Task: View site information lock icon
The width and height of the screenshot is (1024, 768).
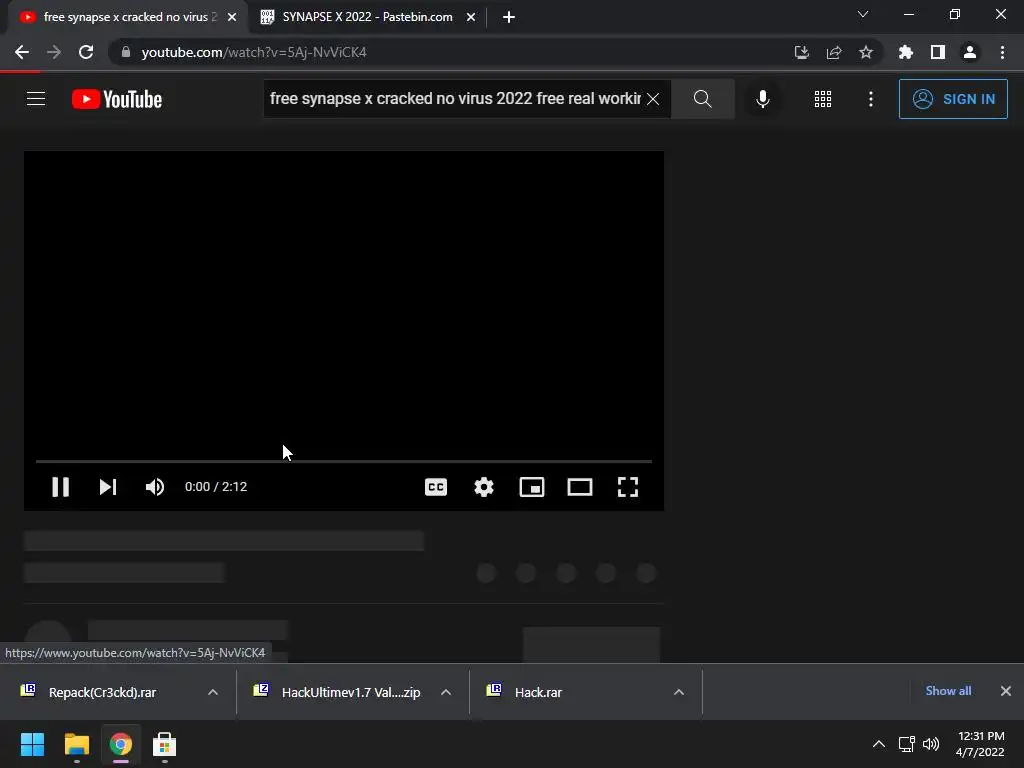Action: 126,52
